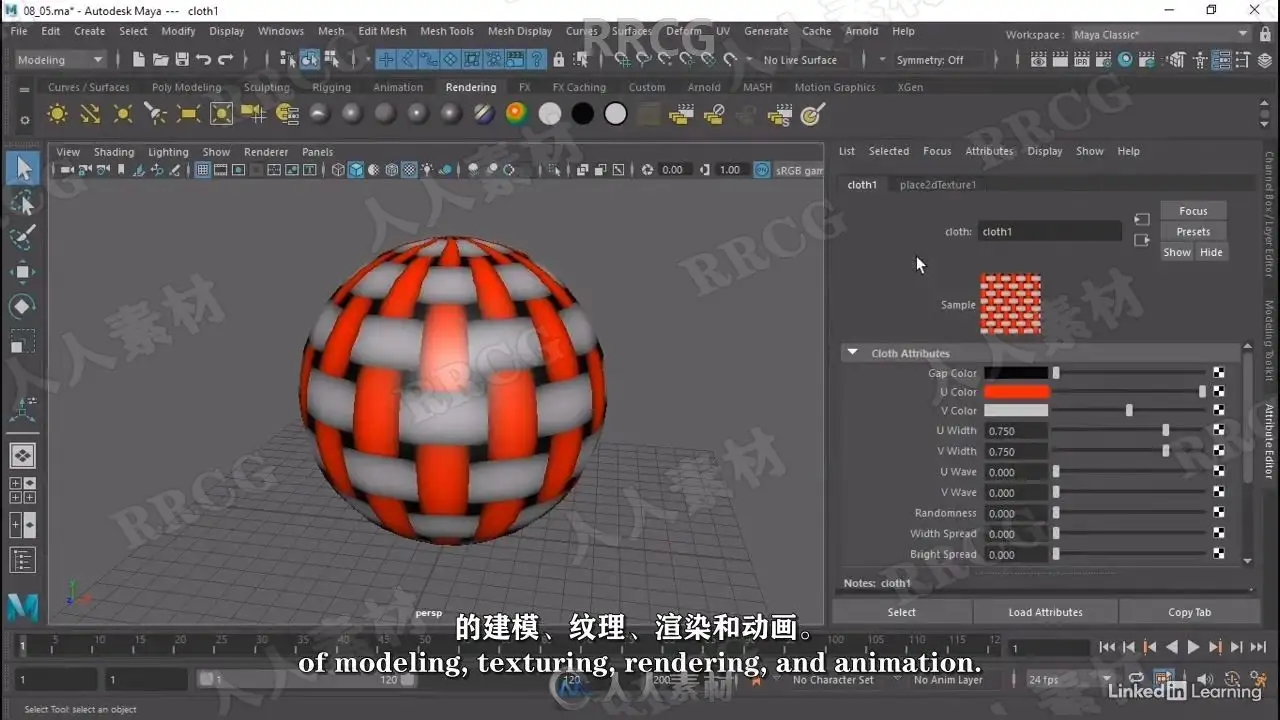Assign the ramp shader sphere icon
The height and width of the screenshot is (720, 1280).
click(517, 114)
